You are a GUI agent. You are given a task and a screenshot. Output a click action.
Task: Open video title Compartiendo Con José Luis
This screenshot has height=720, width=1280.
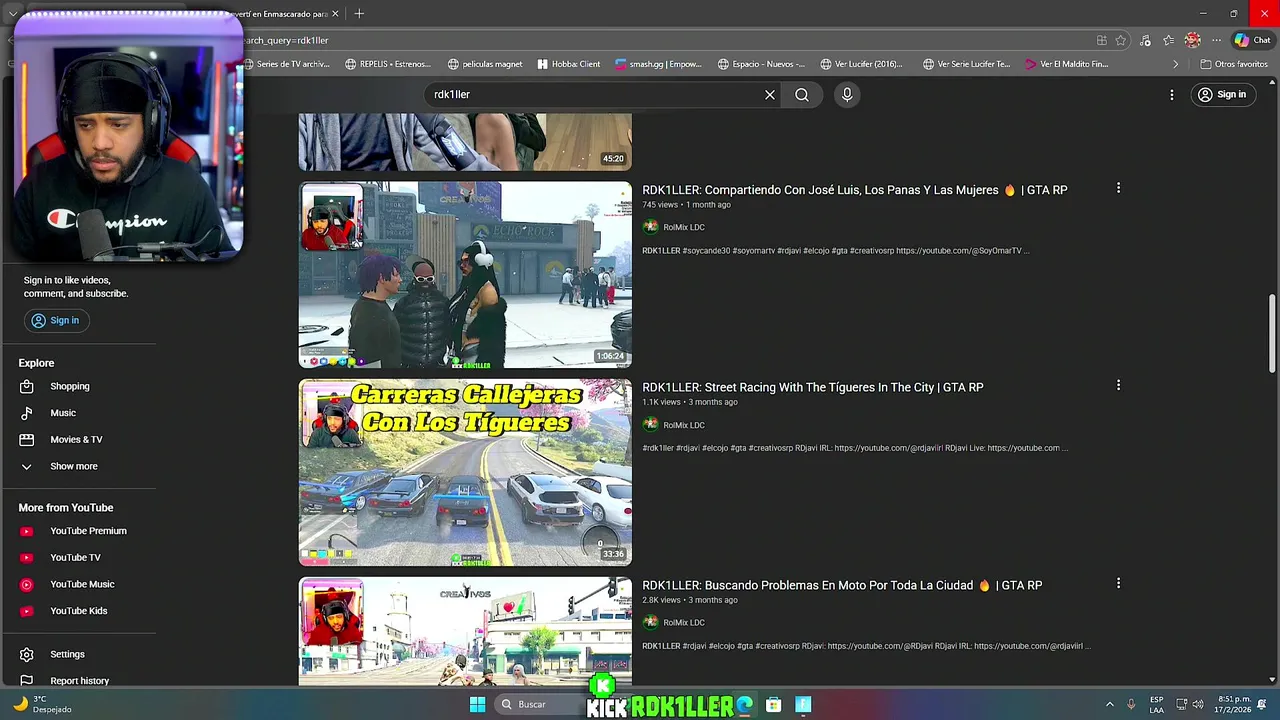point(854,190)
